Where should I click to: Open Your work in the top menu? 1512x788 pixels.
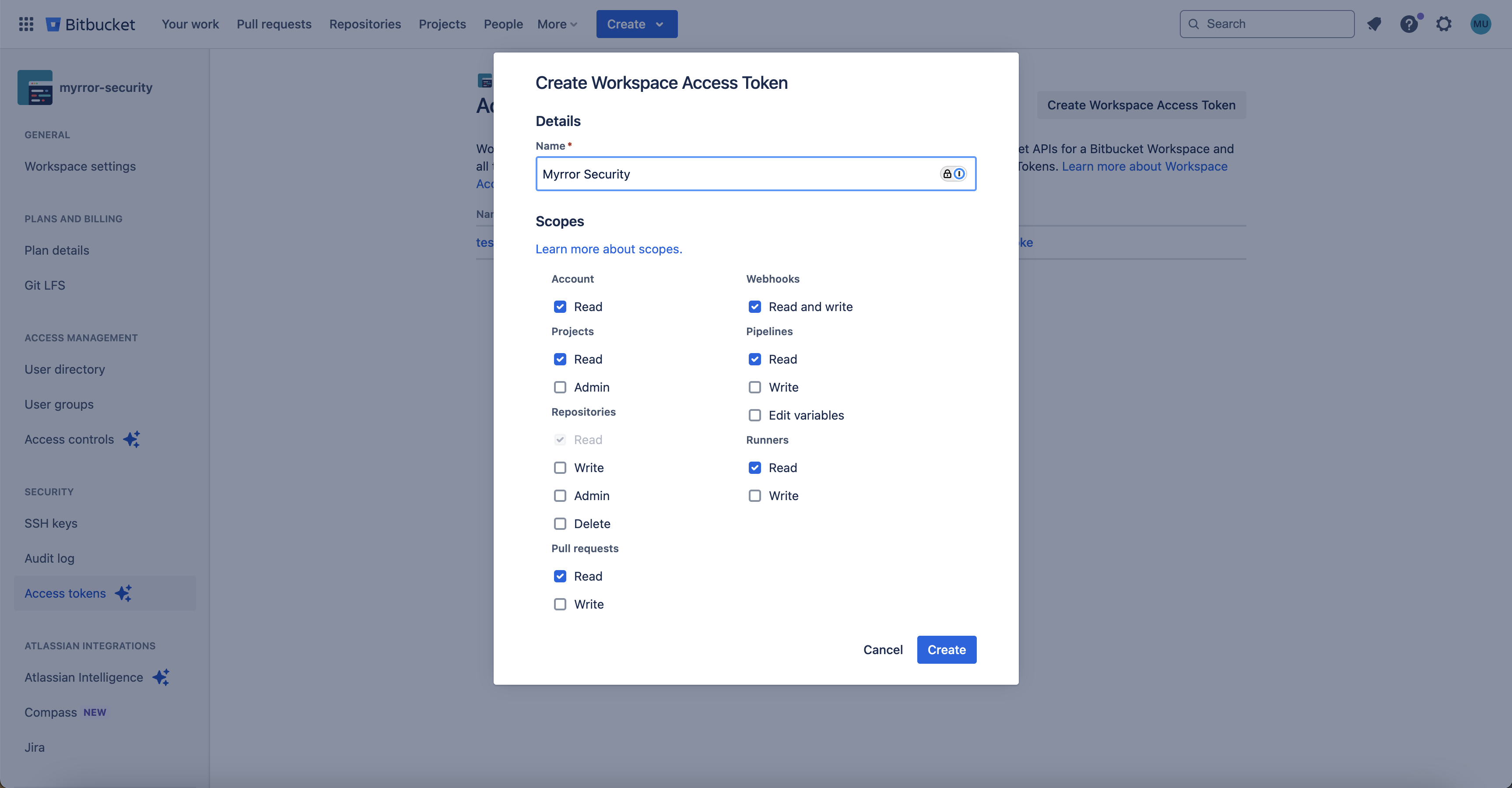coord(190,24)
